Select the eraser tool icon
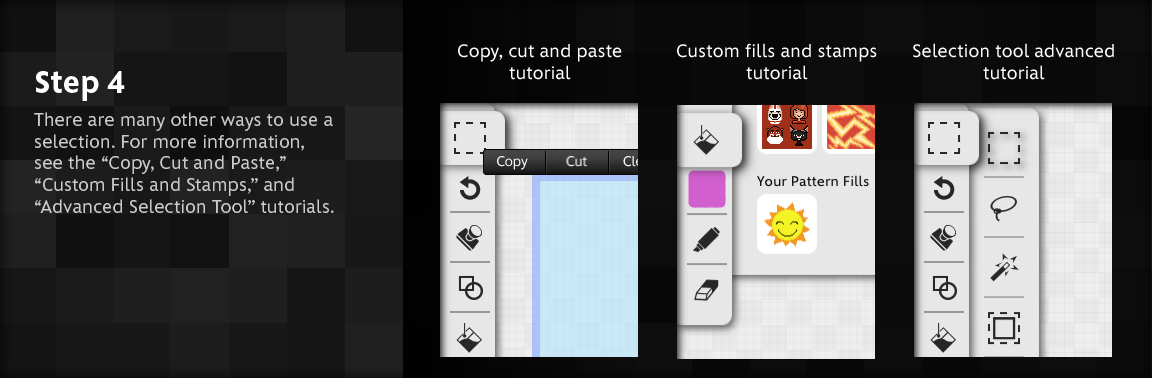The width and height of the screenshot is (1152, 378). point(707,290)
